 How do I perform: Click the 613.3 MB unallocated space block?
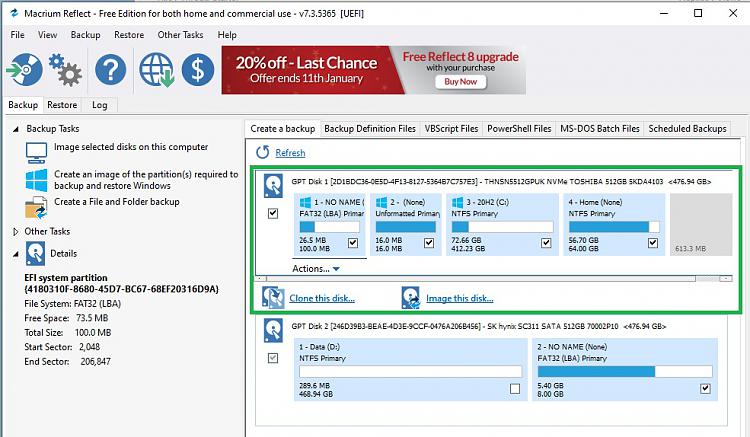pyautogui.click(x=701, y=224)
